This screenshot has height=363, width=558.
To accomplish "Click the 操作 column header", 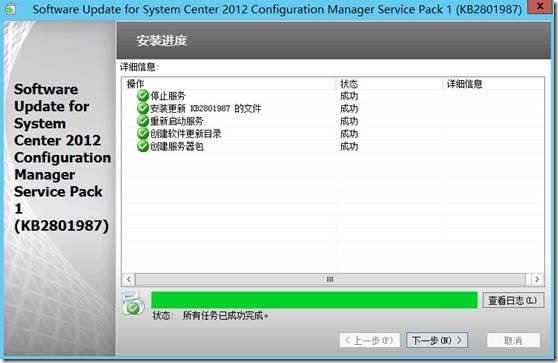I will (x=230, y=84).
